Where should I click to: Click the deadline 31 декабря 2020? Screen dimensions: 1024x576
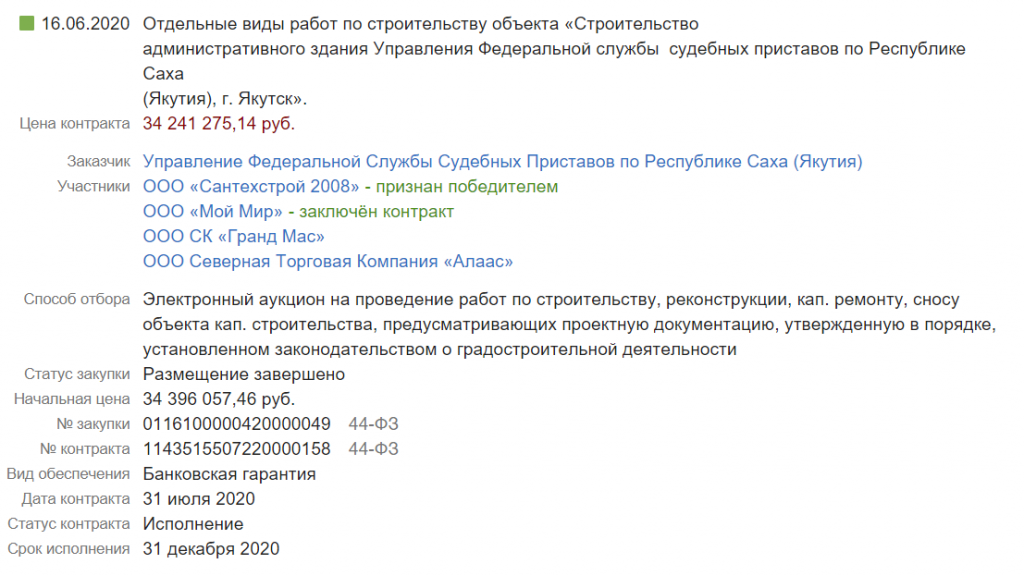[x=211, y=549]
